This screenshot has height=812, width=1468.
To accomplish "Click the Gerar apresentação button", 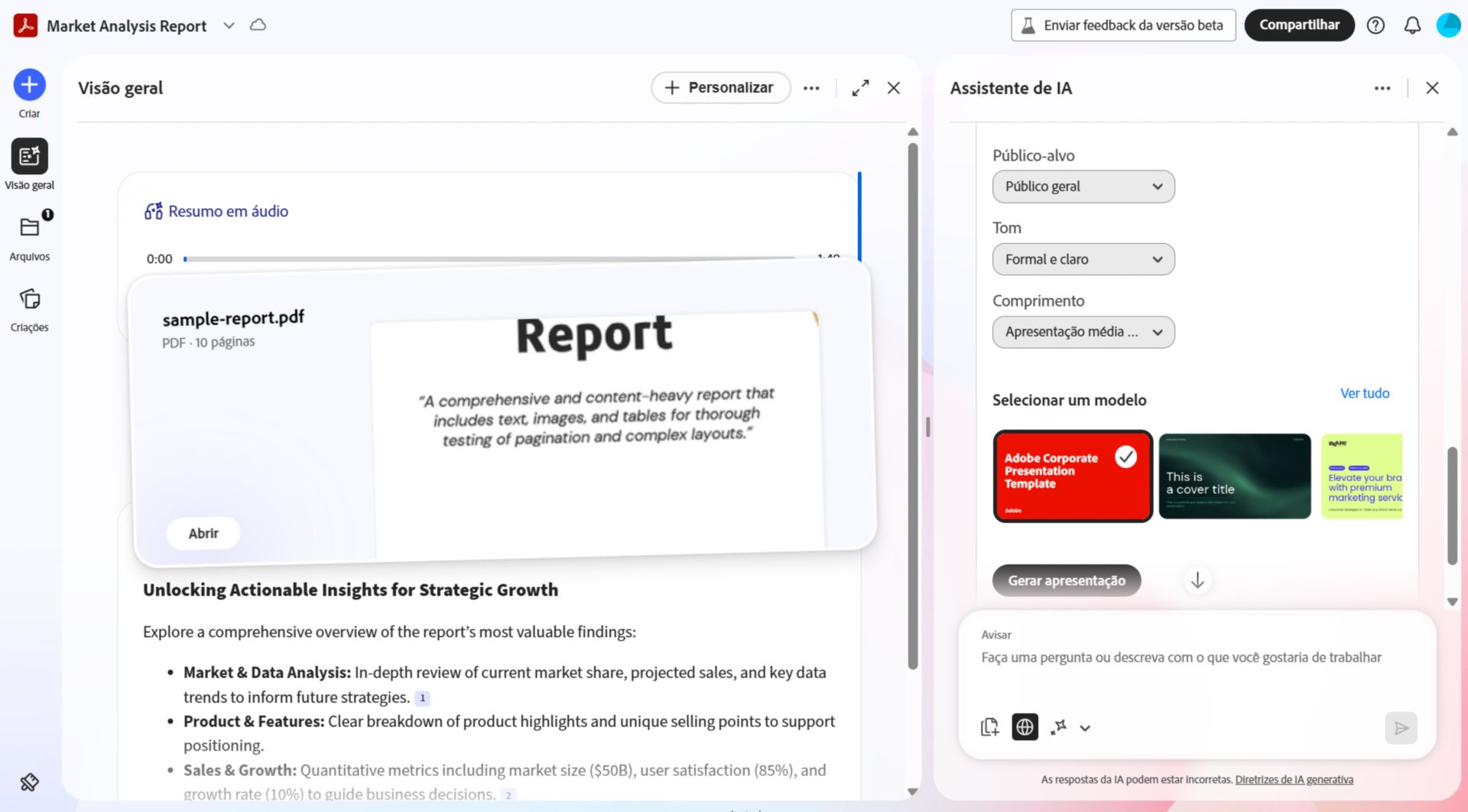I will (1067, 580).
